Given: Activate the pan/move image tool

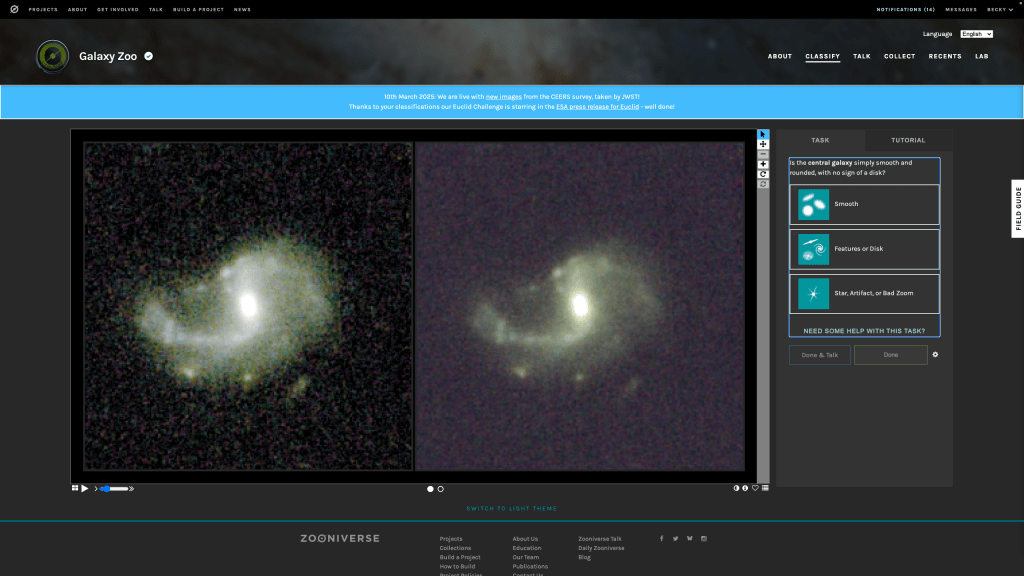Looking at the screenshot, I should click(763, 144).
